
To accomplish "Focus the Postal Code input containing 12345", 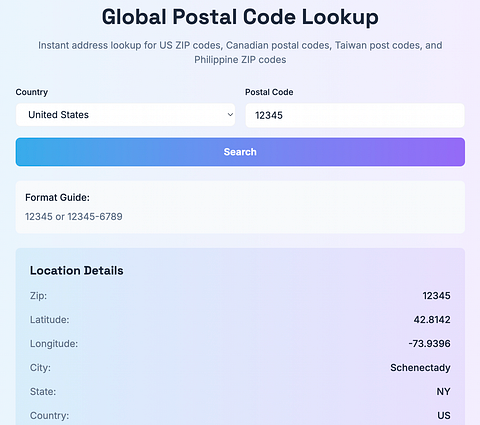I will click(x=355, y=115).
